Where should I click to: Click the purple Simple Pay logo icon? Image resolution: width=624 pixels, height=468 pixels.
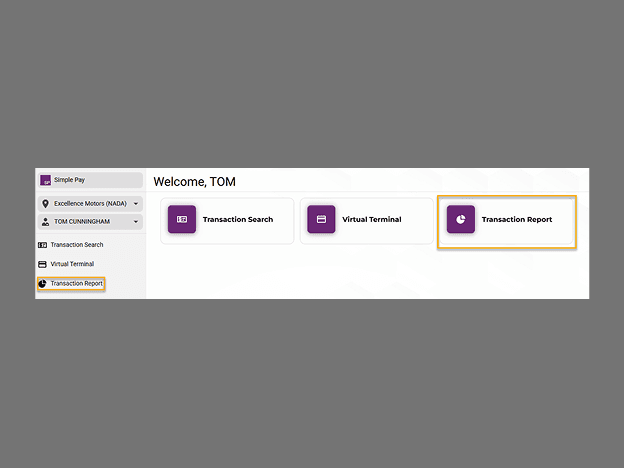(45, 180)
